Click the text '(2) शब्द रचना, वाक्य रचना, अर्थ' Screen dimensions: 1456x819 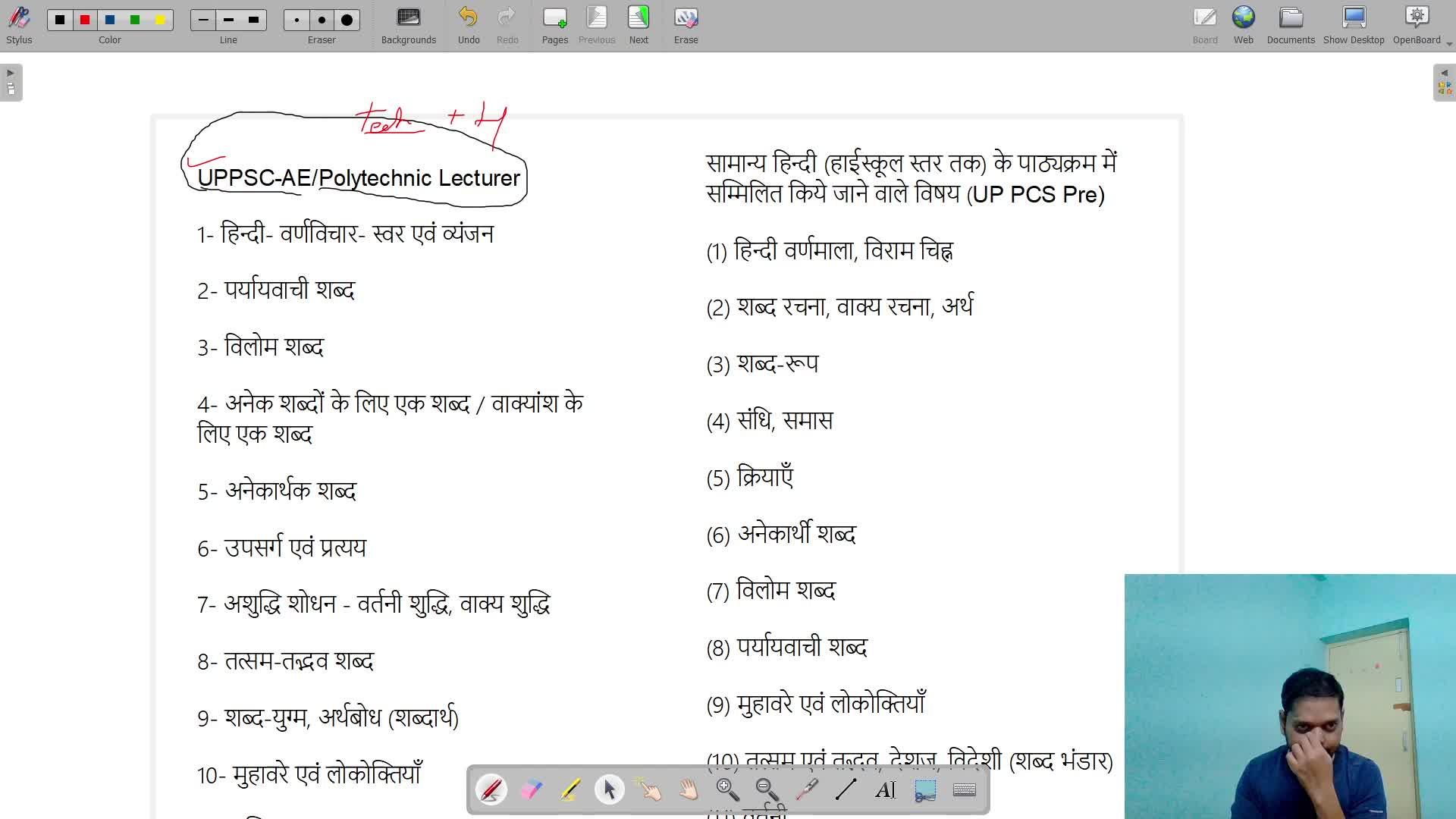click(x=839, y=306)
